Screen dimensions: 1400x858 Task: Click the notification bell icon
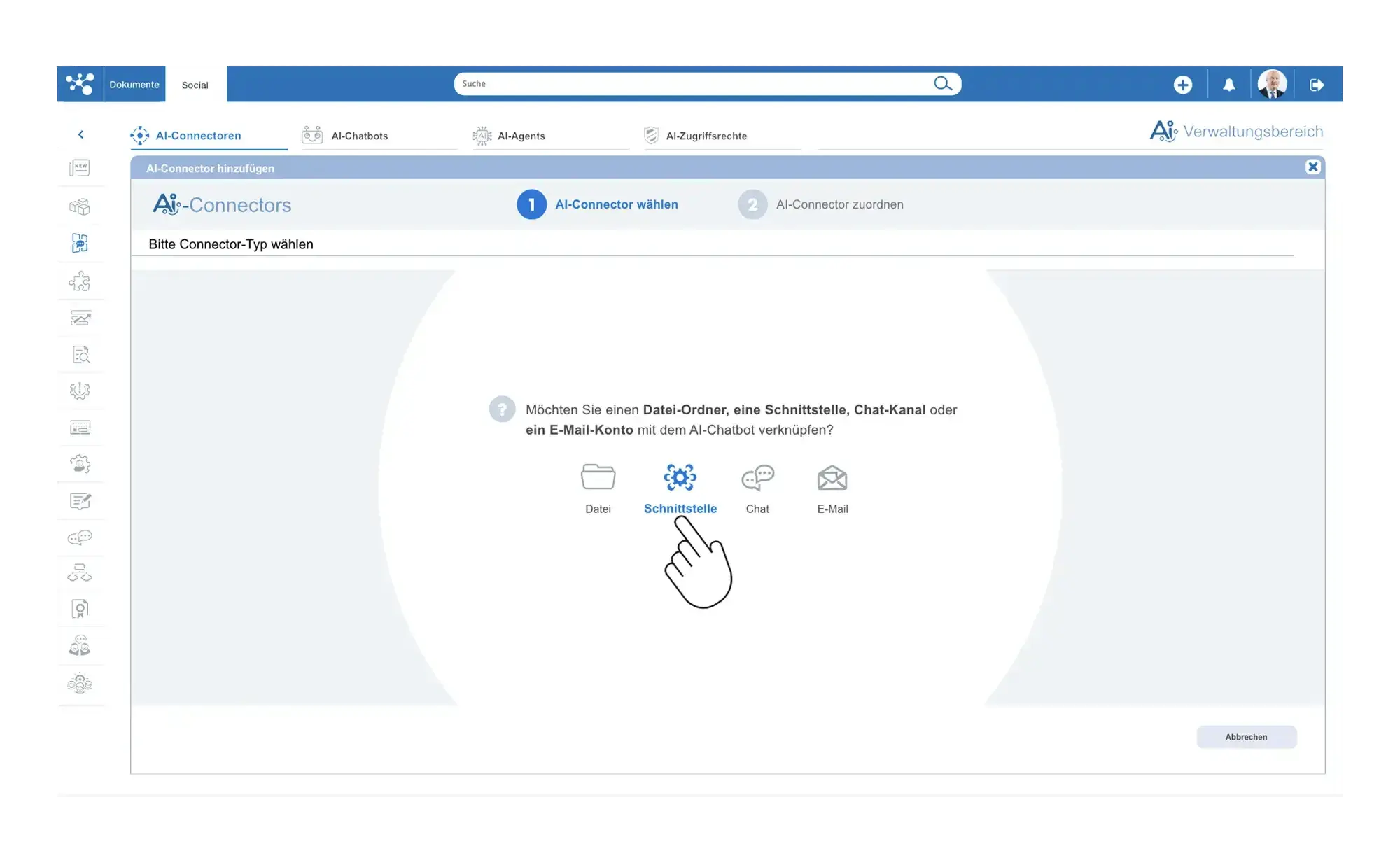click(1228, 85)
